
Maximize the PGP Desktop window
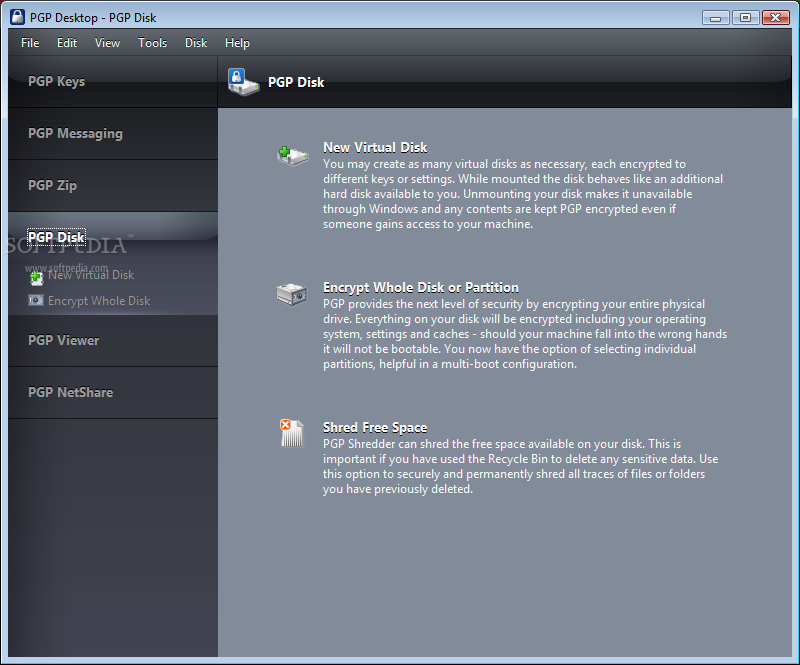pyautogui.click(x=745, y=18)
